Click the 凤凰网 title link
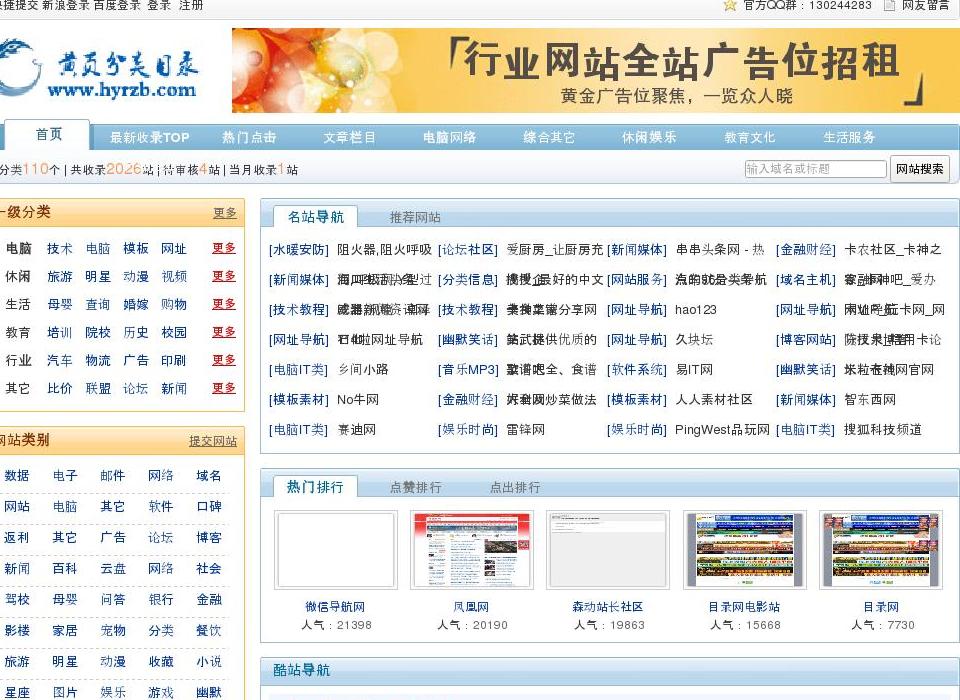960x700 pixels. coord(471,607)
